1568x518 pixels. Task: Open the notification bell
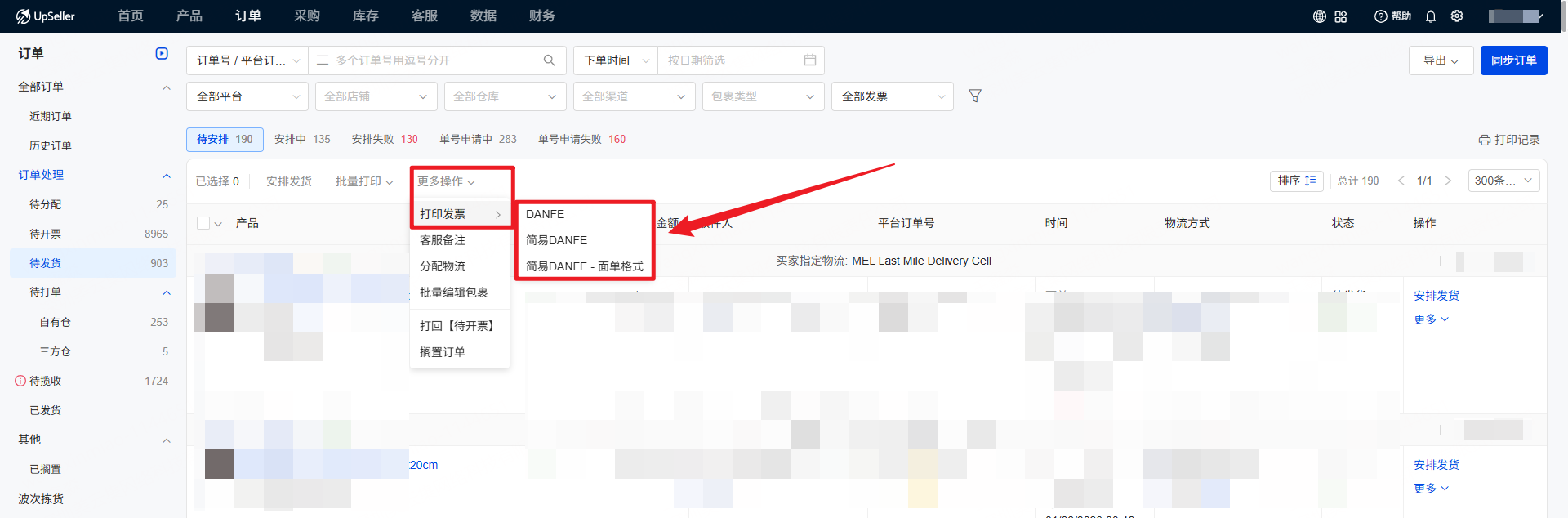point(1431,16)
